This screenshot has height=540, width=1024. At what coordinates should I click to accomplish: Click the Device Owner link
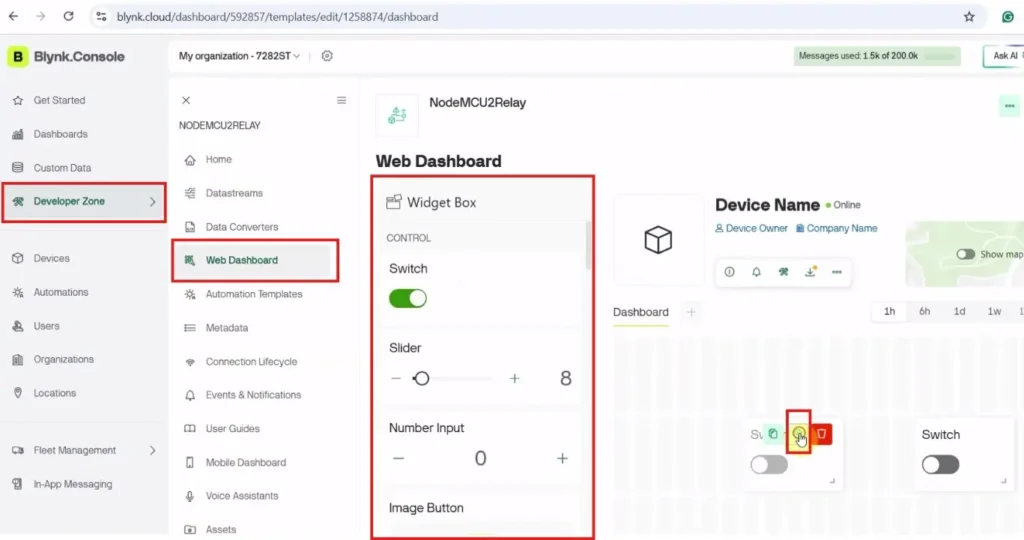coord(752,229)
